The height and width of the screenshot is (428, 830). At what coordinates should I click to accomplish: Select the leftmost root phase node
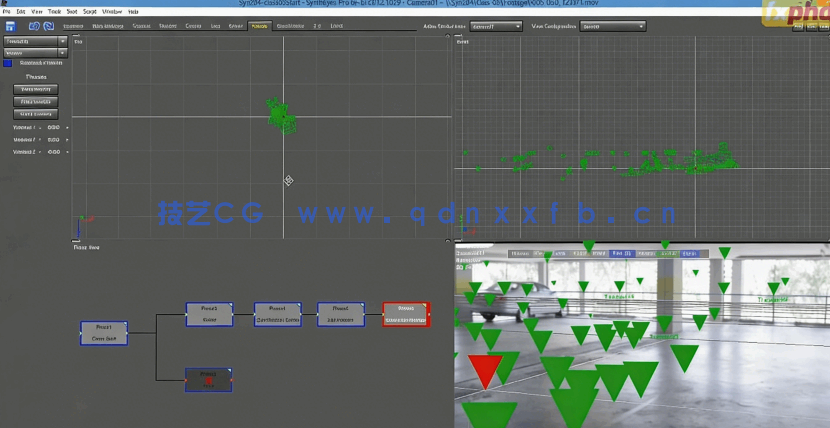104,333
